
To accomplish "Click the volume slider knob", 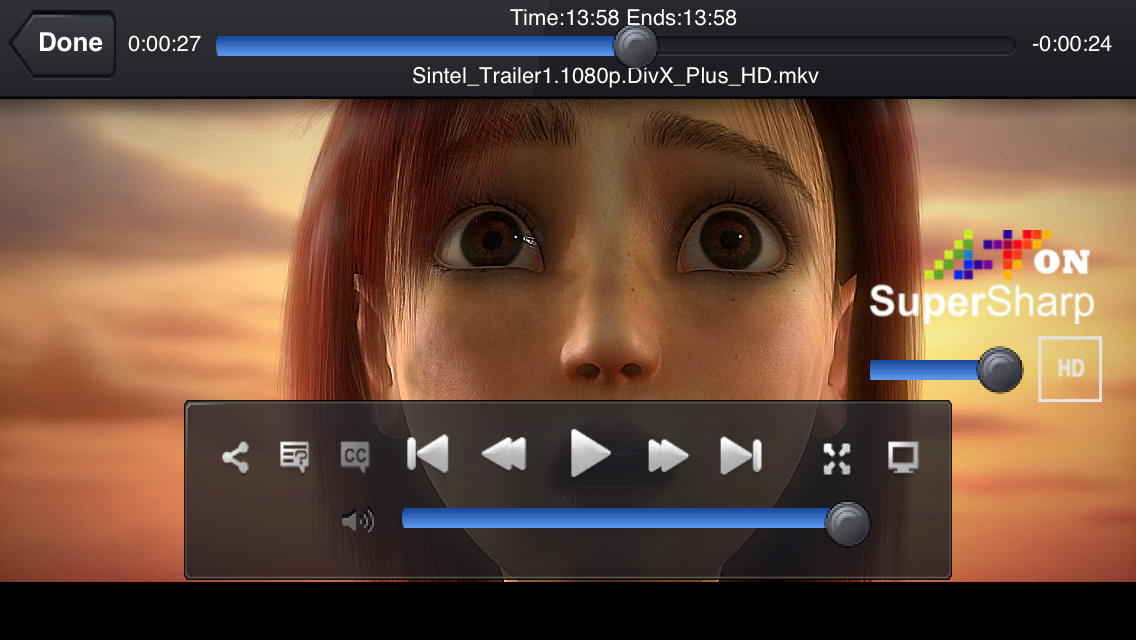I will point(847,523).
